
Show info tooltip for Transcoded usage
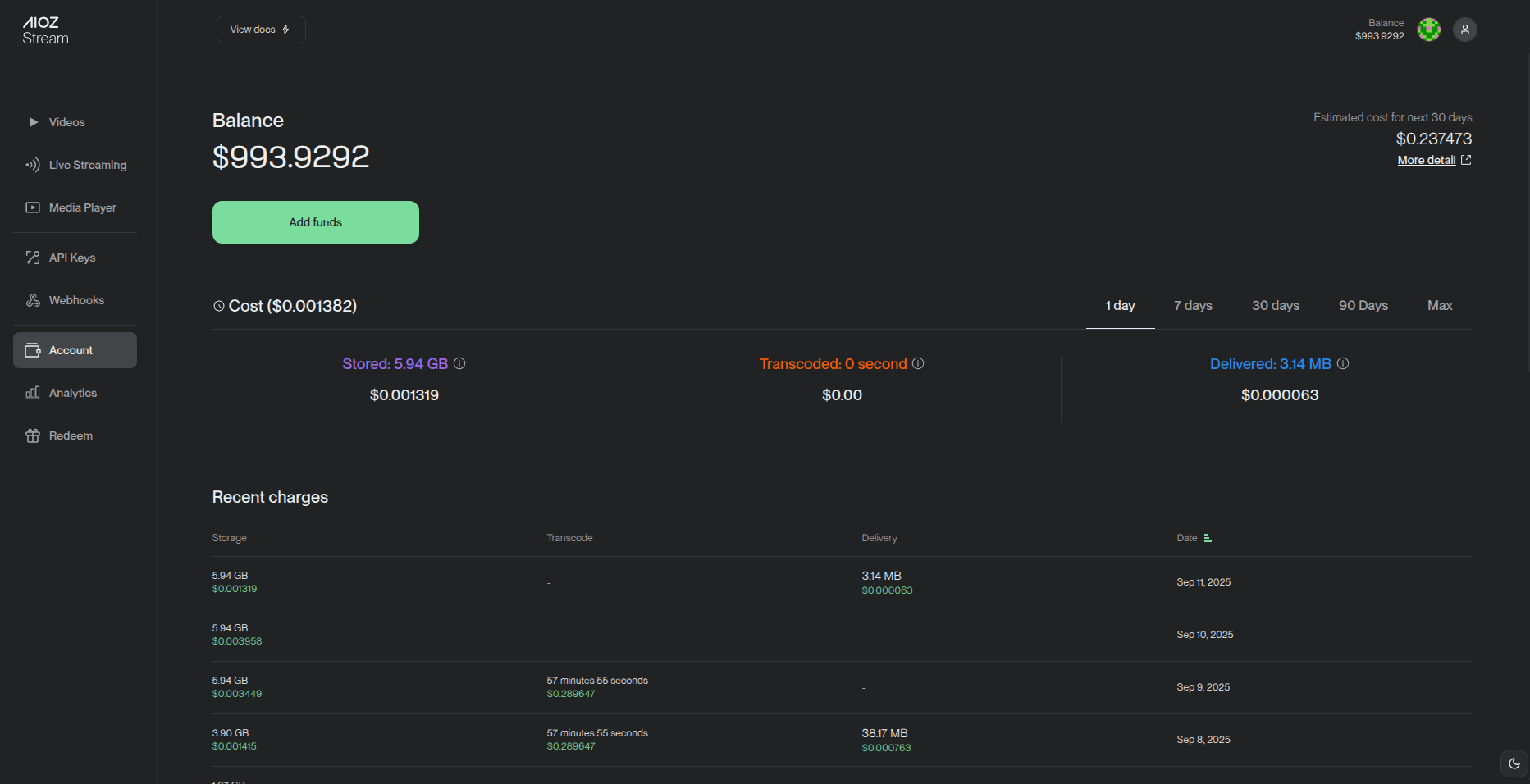(918, 363)
